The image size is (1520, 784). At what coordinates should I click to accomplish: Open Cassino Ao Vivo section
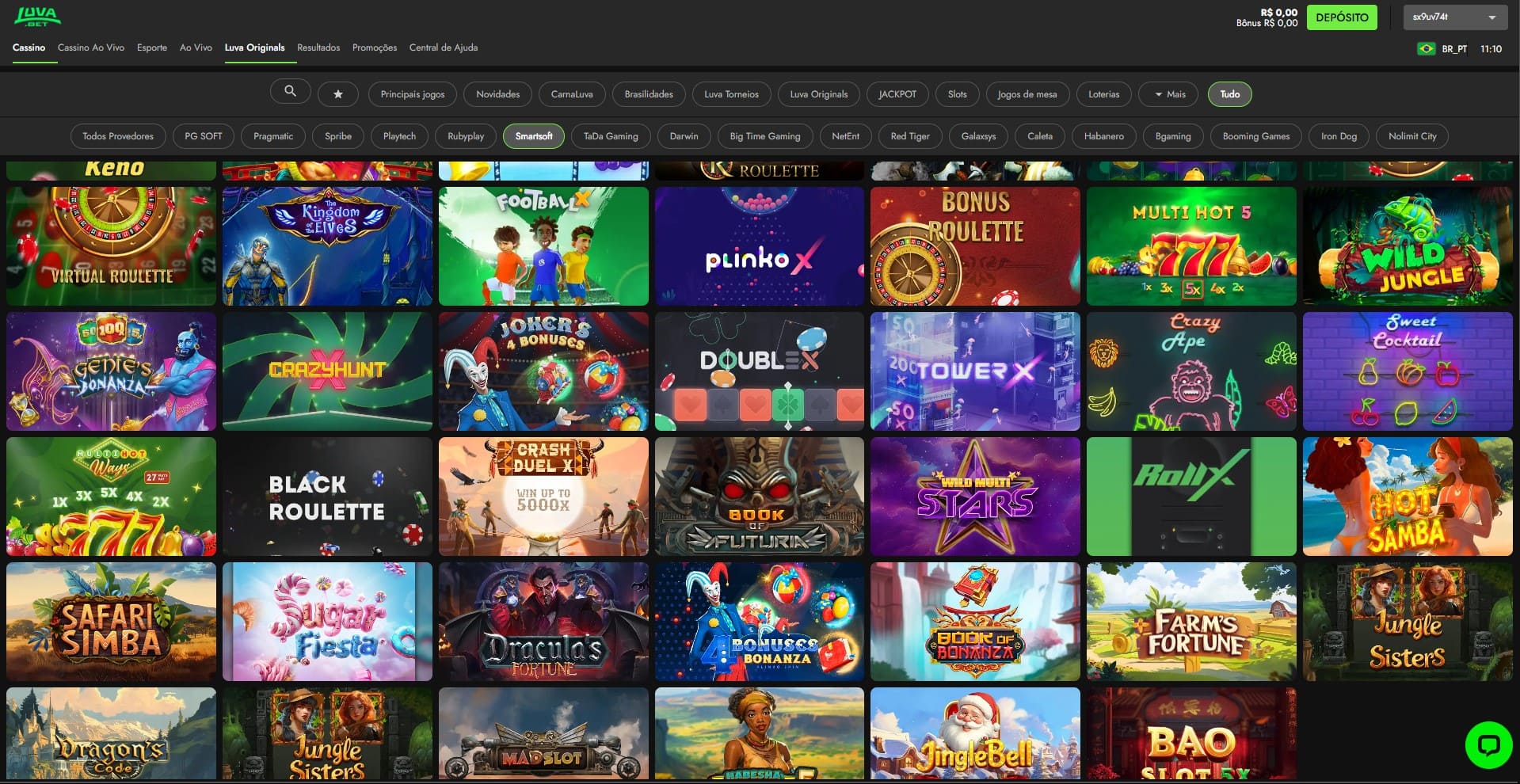(x=91, y=48)
